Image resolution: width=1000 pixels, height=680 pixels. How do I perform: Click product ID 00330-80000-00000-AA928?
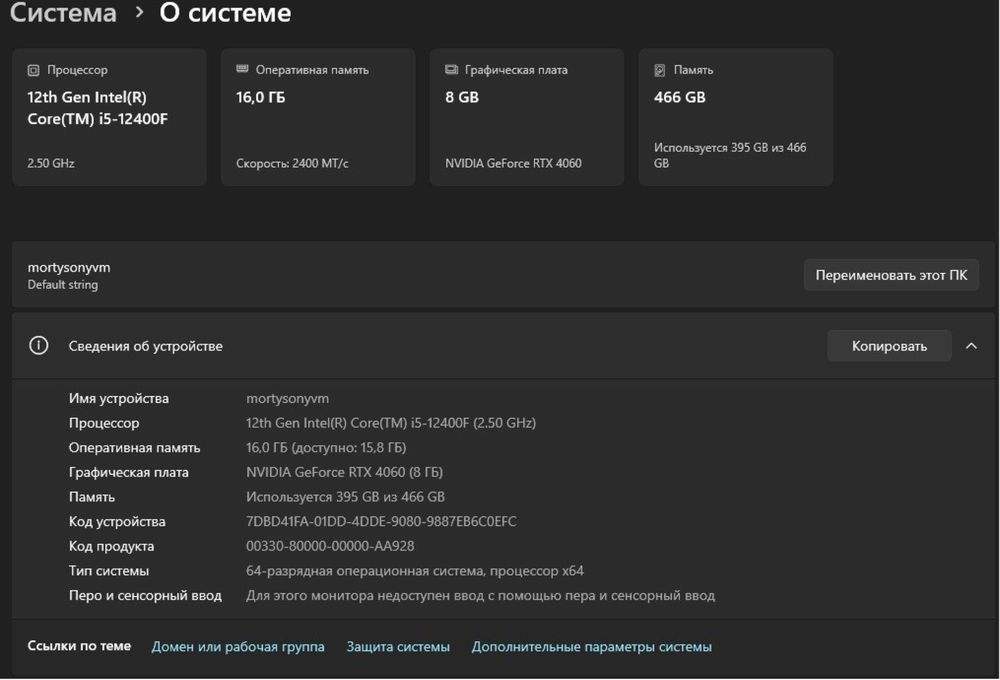330,546
